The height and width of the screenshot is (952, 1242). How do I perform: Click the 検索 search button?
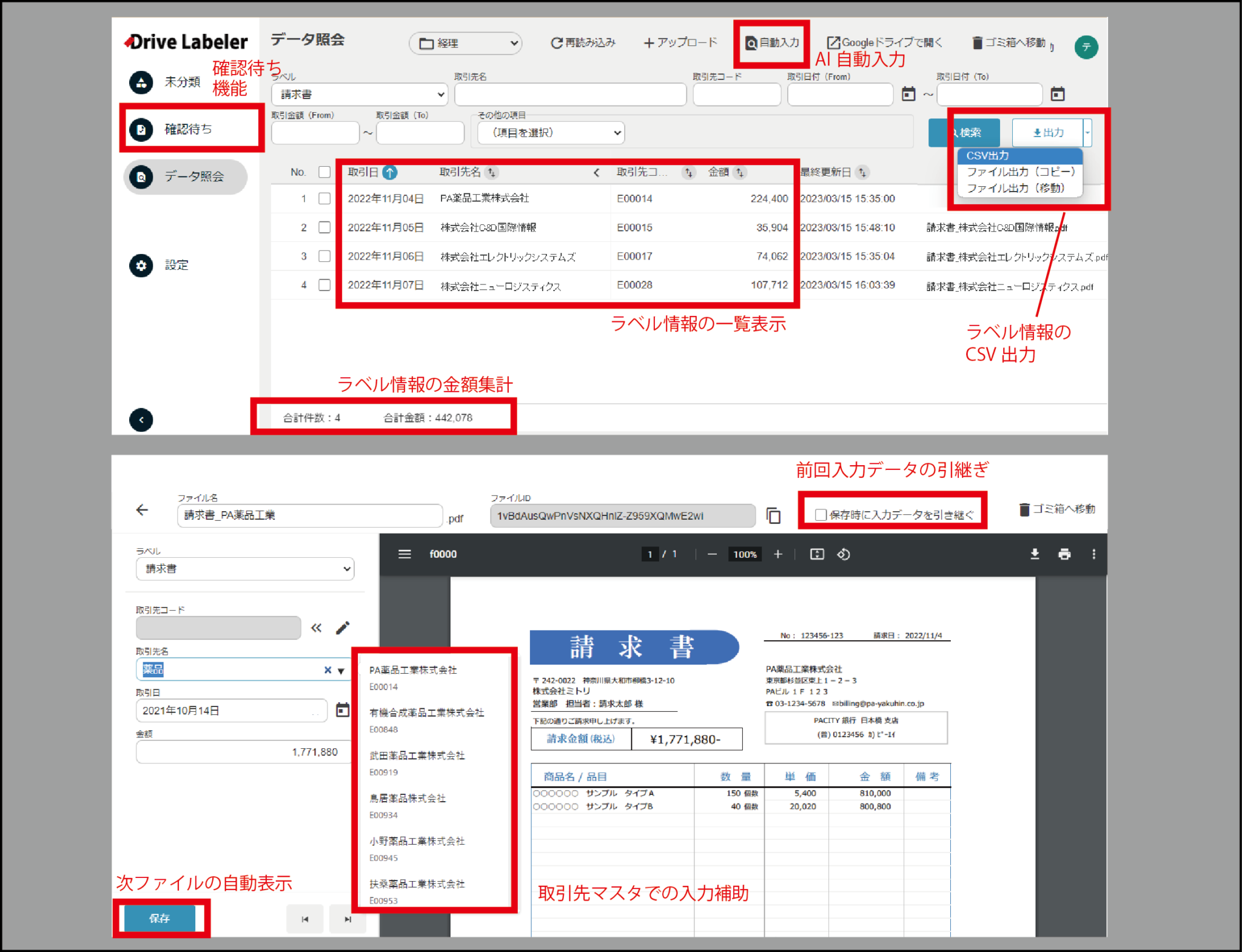[963, 132]
